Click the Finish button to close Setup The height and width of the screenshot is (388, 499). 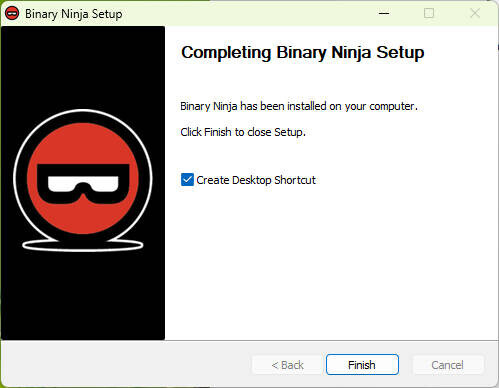(x=362, y=365)
